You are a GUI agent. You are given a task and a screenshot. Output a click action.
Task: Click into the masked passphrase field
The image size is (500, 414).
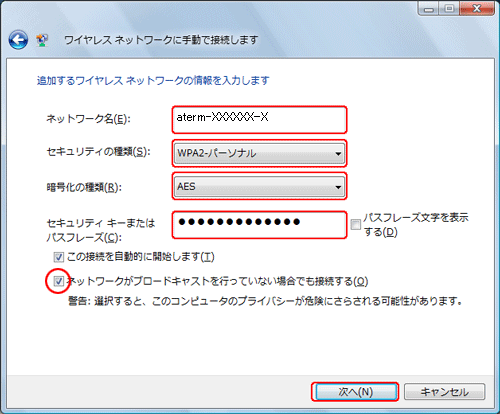[259, 225]
